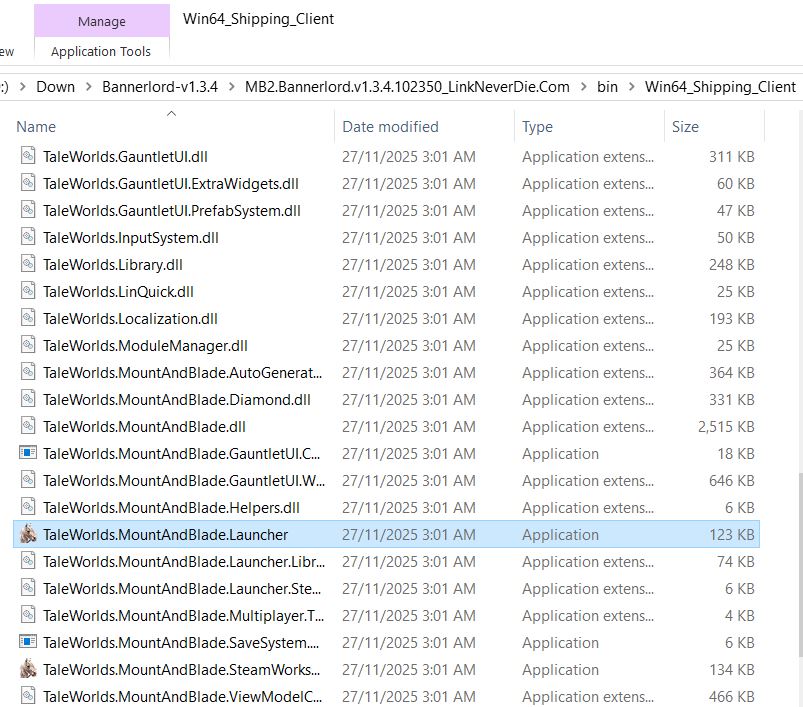This screenshot has height=707, width=803.
Task: Click the MountAndBlade.Launcher.Ste... file icon
Action: tap(28, 588)
